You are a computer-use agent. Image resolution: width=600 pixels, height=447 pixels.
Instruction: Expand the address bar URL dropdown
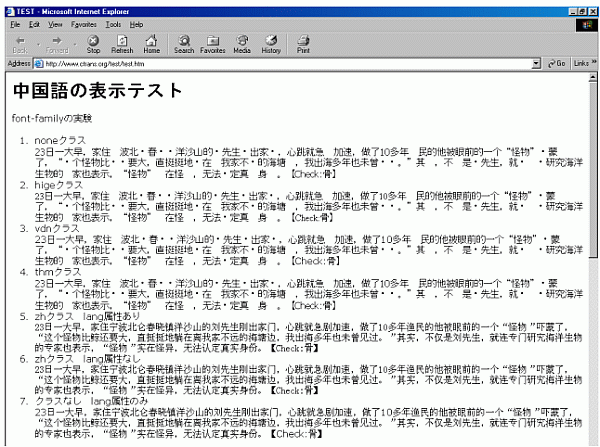tap(536, 64)
